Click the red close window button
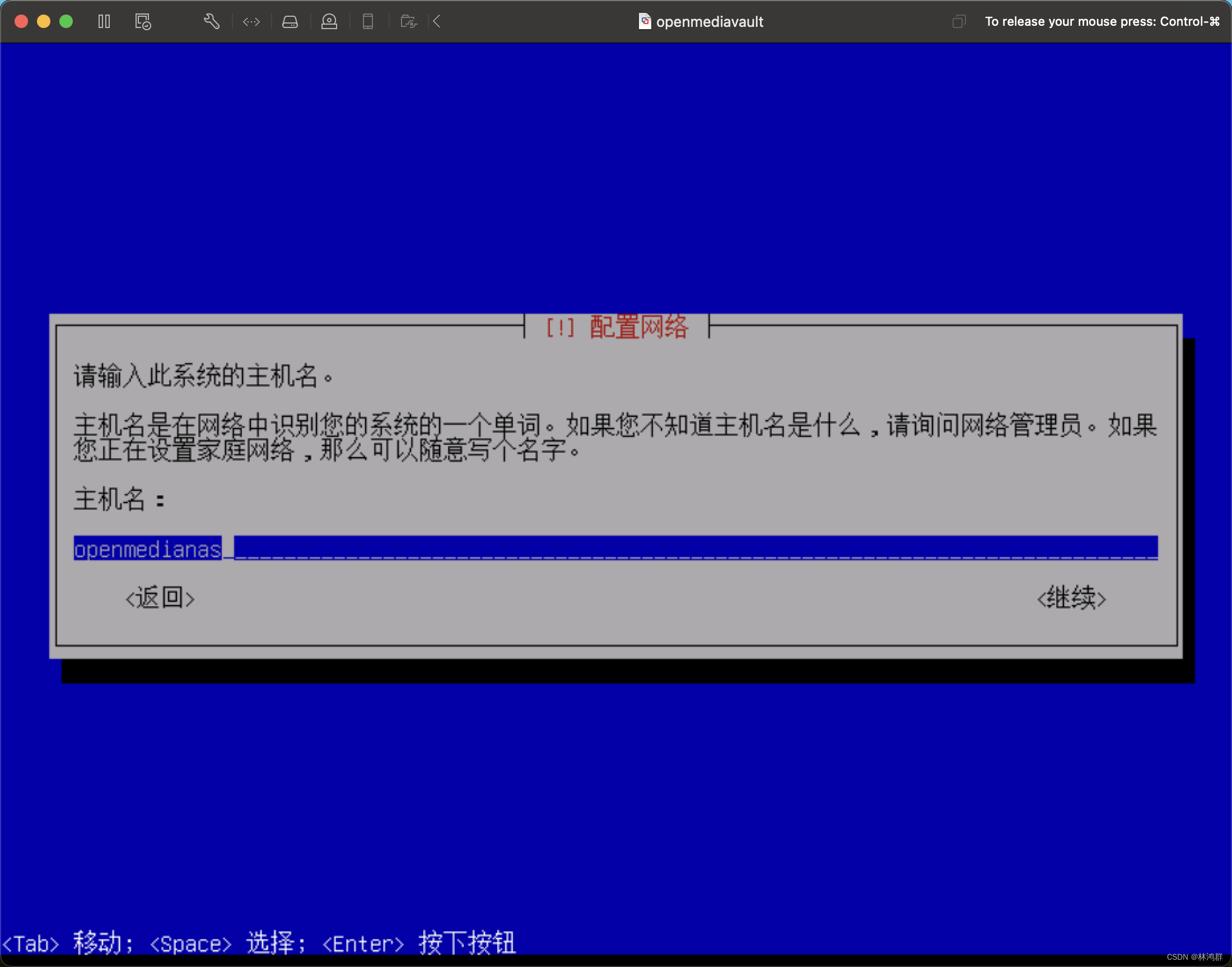Screen dimensions: 1232x967 tap(21, 21)
